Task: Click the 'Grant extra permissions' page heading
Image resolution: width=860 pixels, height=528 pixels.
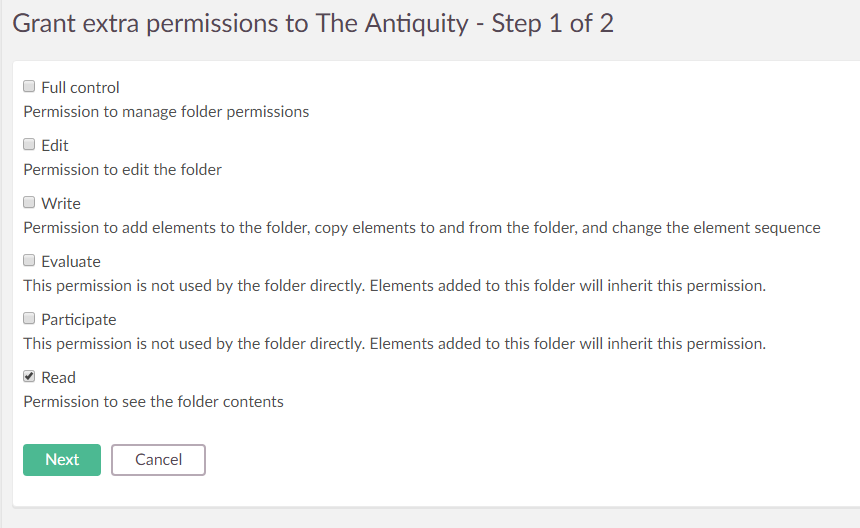Action: coord(313,24)
